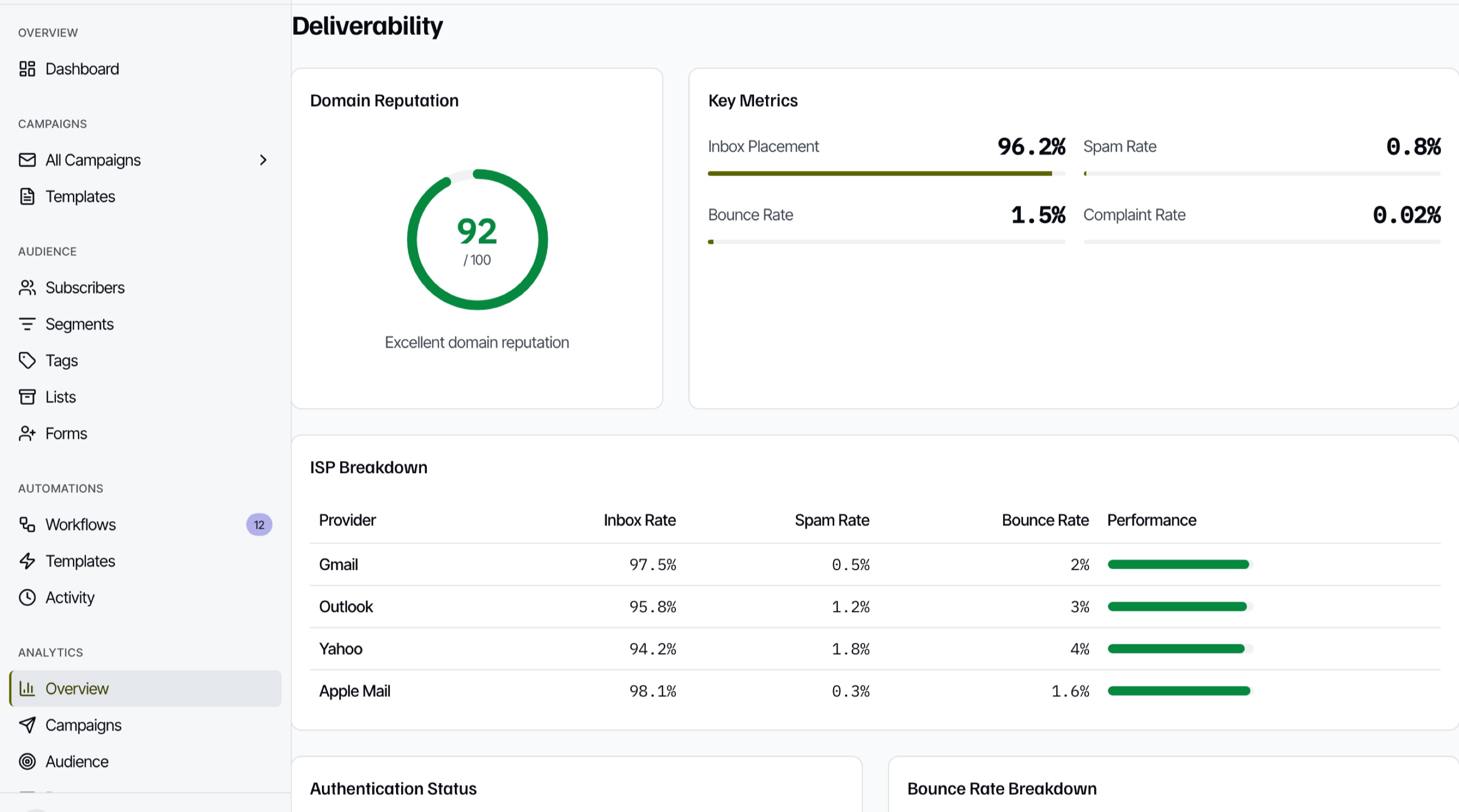Click the Inbox Rate column header

click(639, 520)
